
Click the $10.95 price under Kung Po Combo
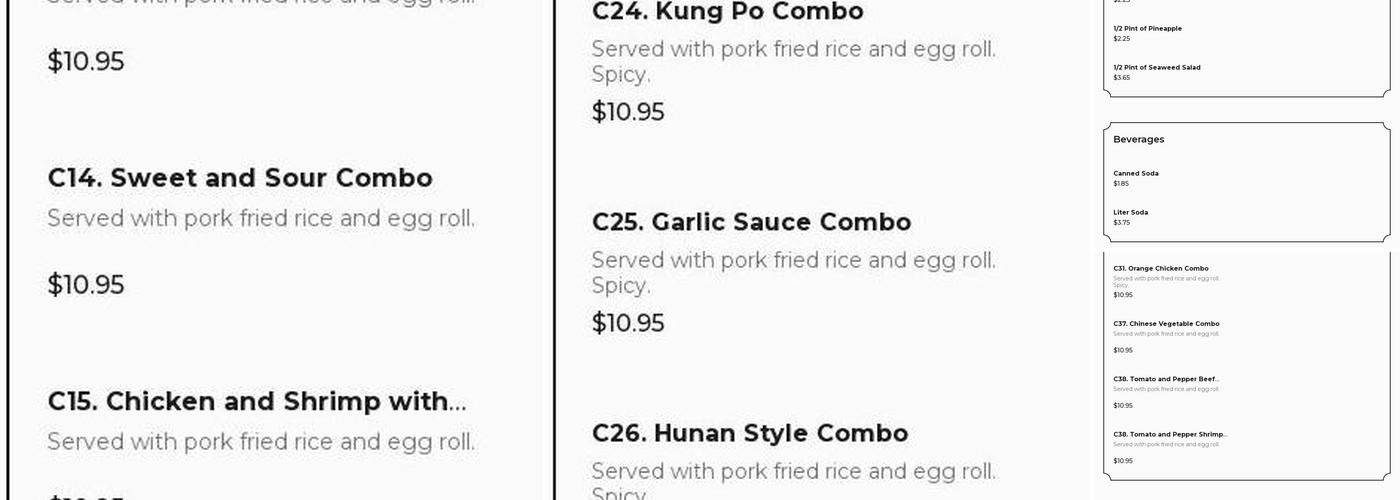628,112
